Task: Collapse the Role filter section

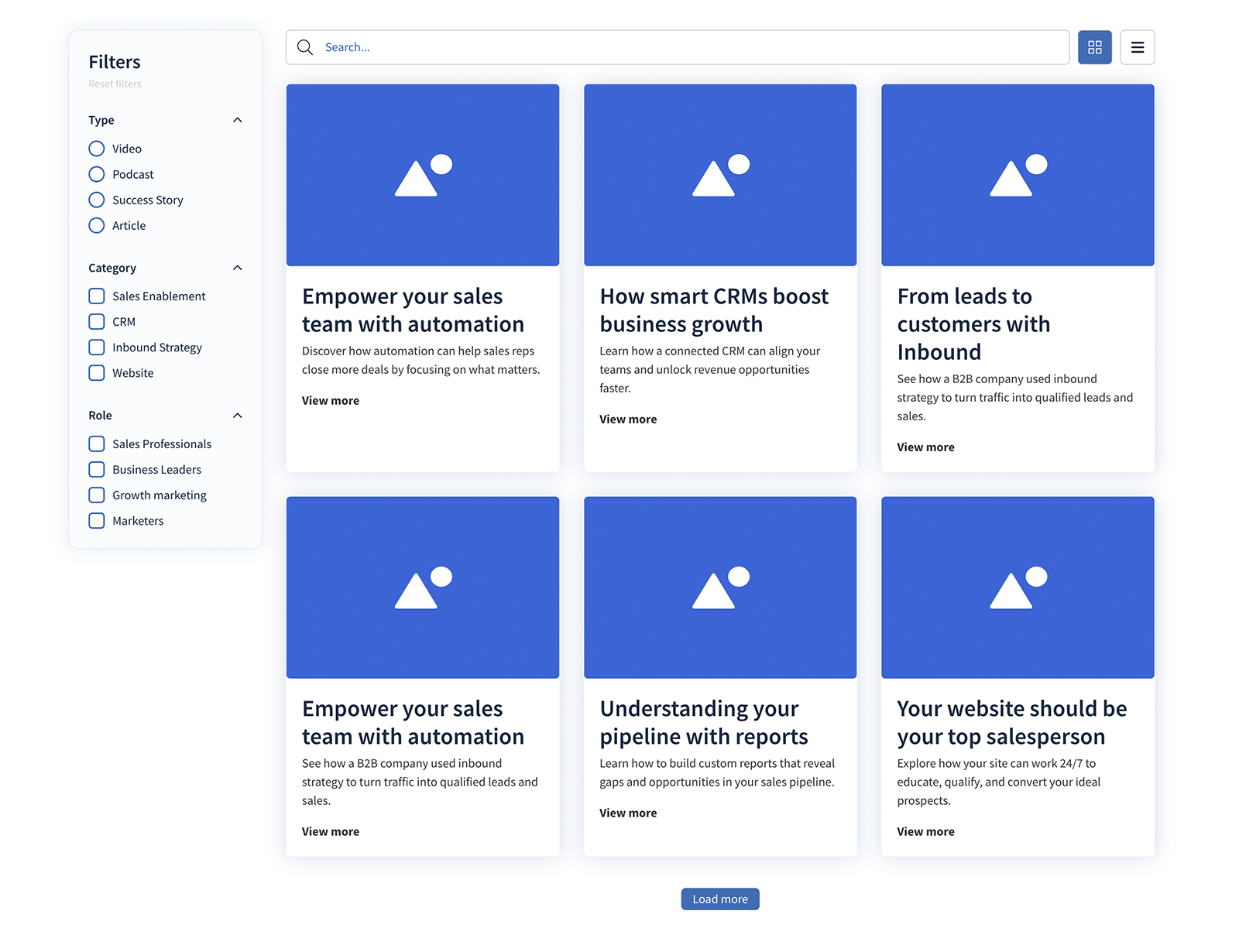Action: tap(237, 416)
